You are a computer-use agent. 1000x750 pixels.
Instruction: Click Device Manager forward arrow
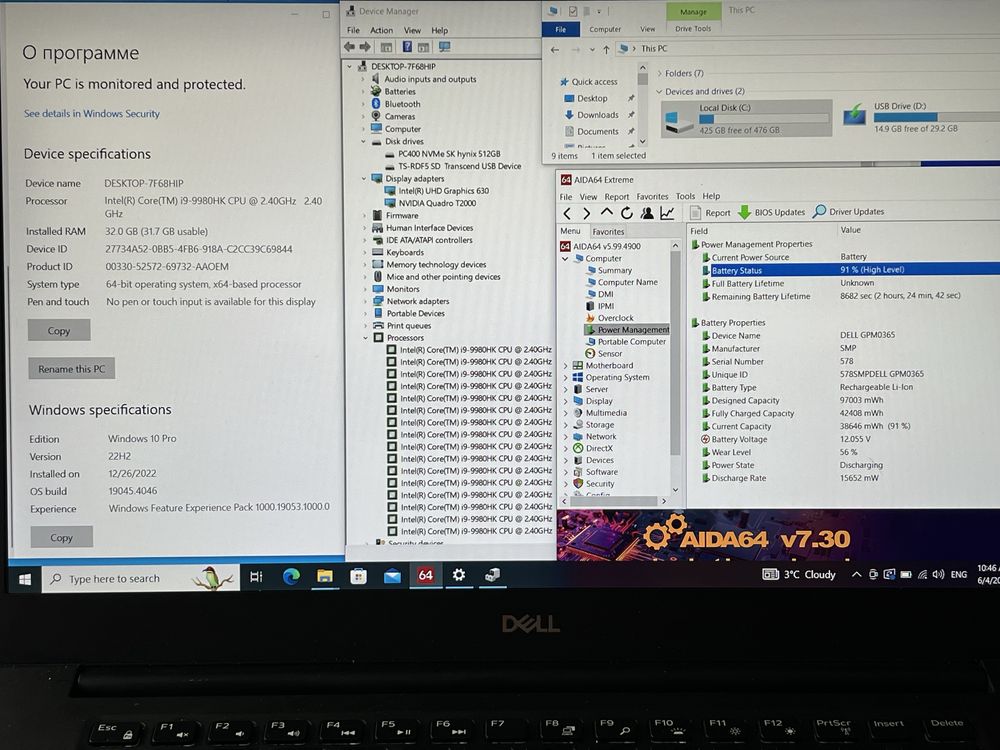[x=365, y=47]
